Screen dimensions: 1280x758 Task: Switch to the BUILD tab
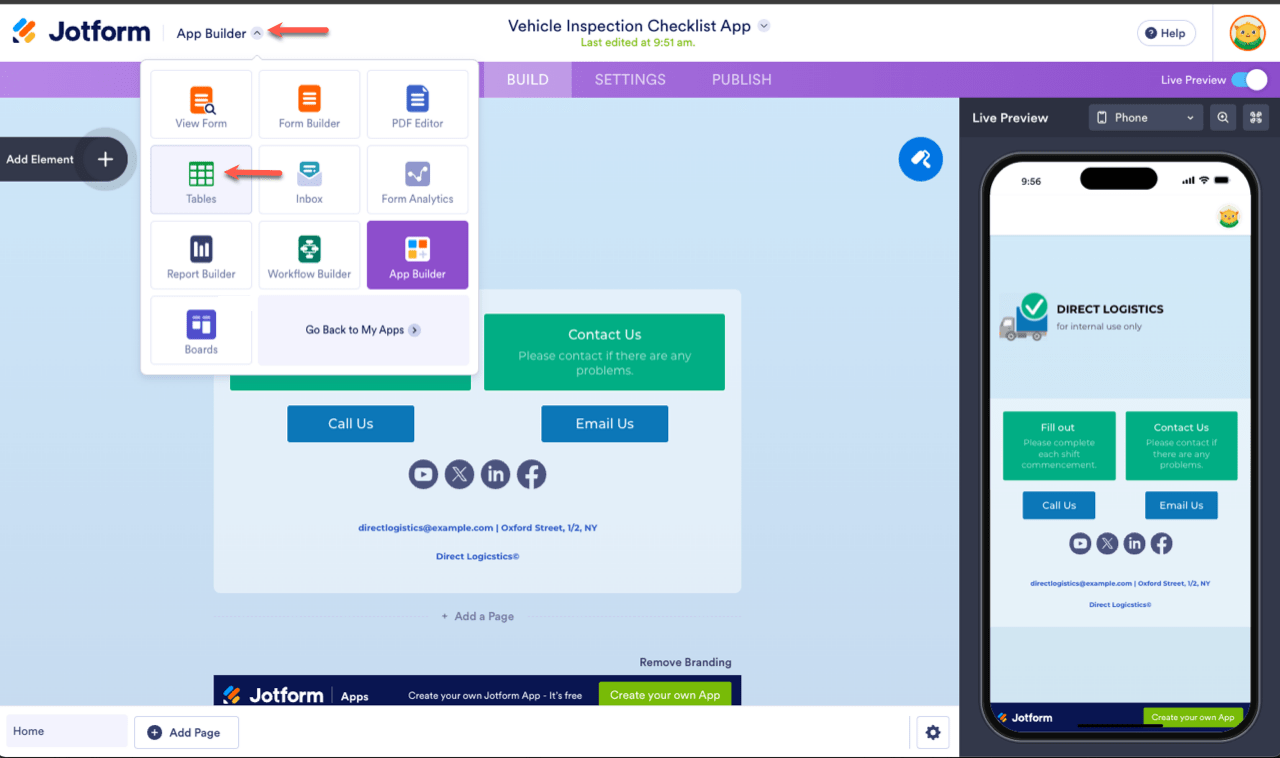[x=528, y=80]
